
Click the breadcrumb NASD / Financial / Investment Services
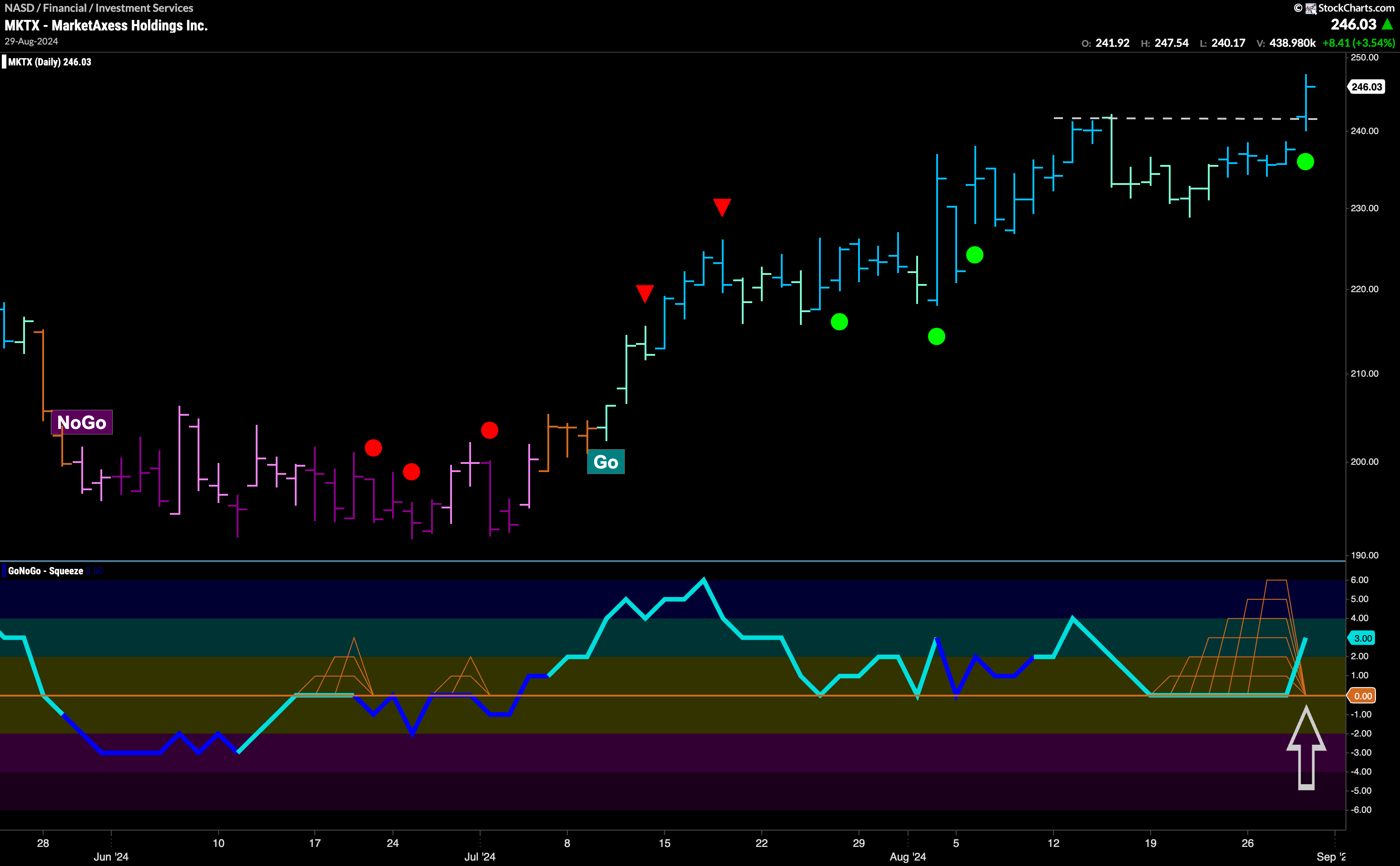point(99,8)
